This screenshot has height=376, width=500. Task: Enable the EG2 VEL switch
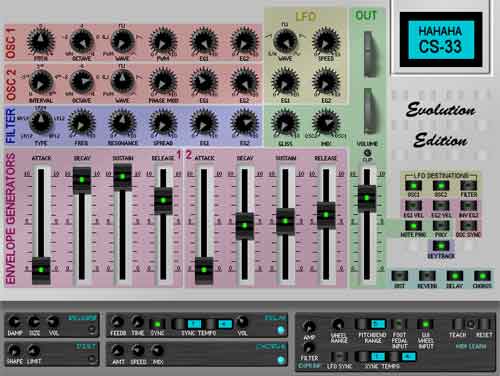click(441, 206)
